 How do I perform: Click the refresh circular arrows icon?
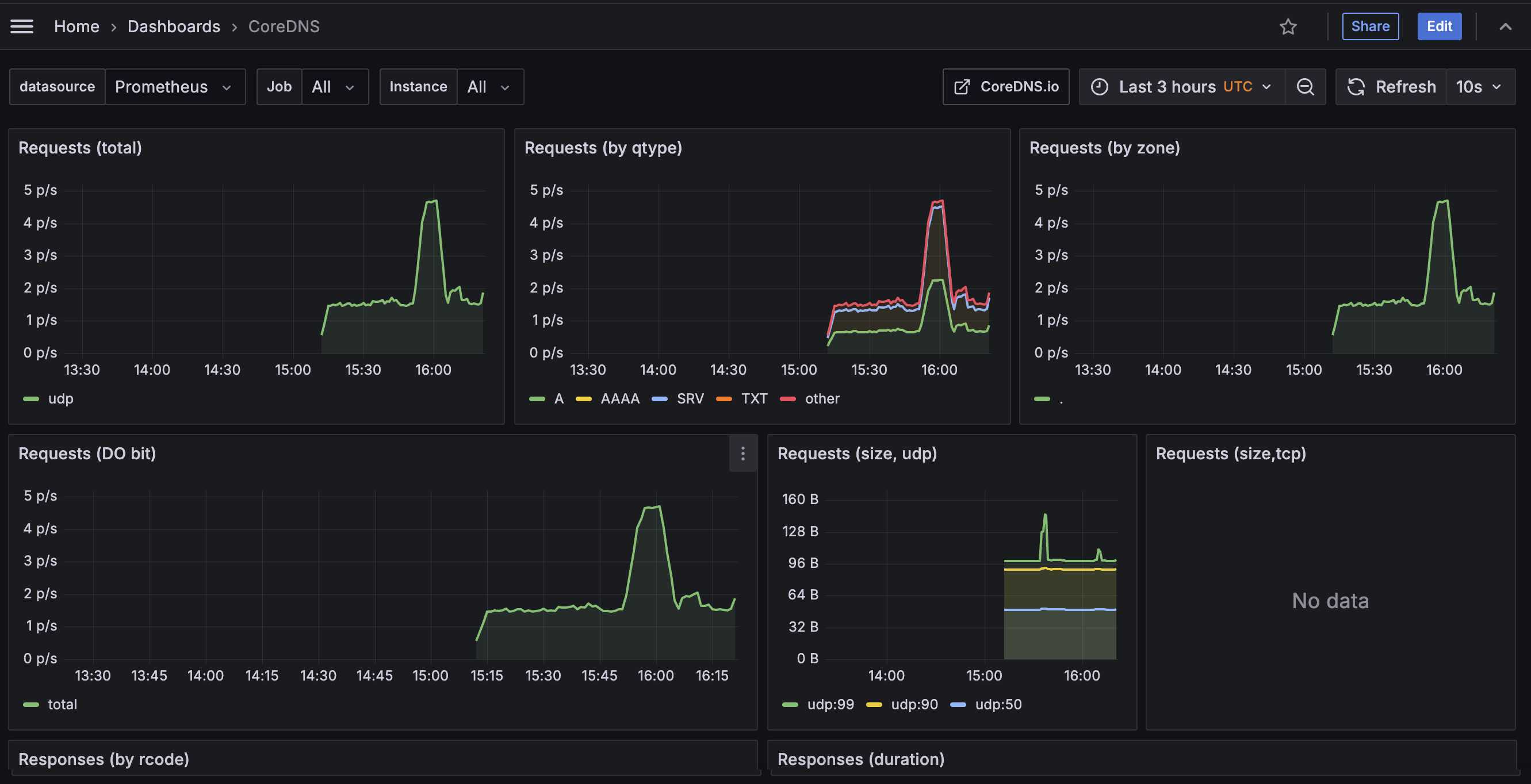coord(1356,87)
